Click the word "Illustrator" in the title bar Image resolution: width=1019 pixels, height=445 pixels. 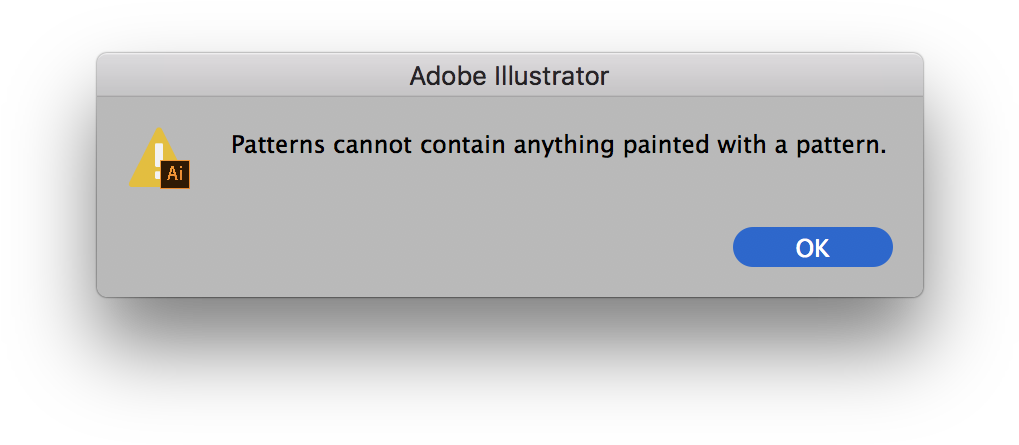click(x=552, y=76)
